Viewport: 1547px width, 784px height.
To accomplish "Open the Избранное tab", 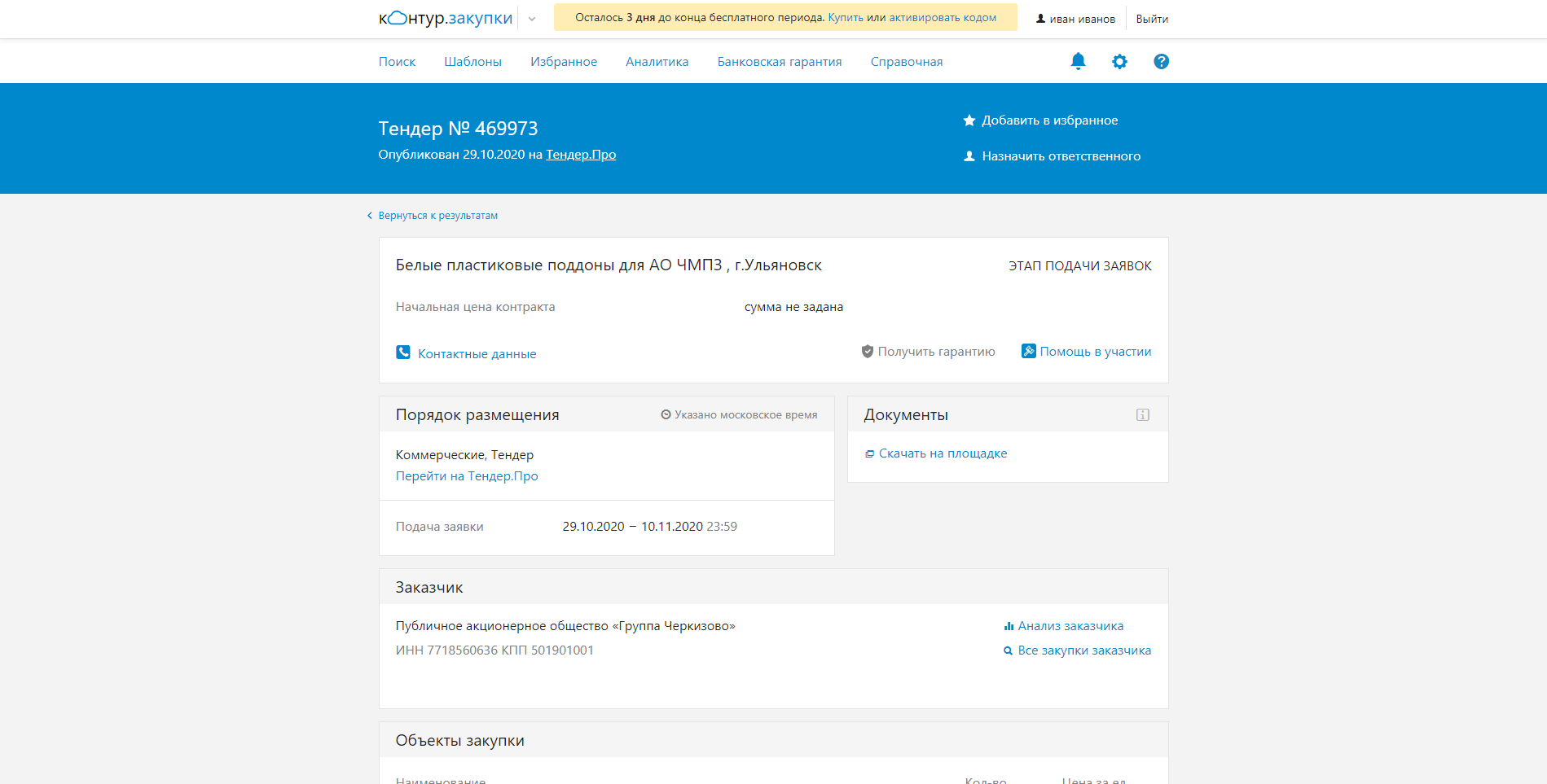I will 564,62.
